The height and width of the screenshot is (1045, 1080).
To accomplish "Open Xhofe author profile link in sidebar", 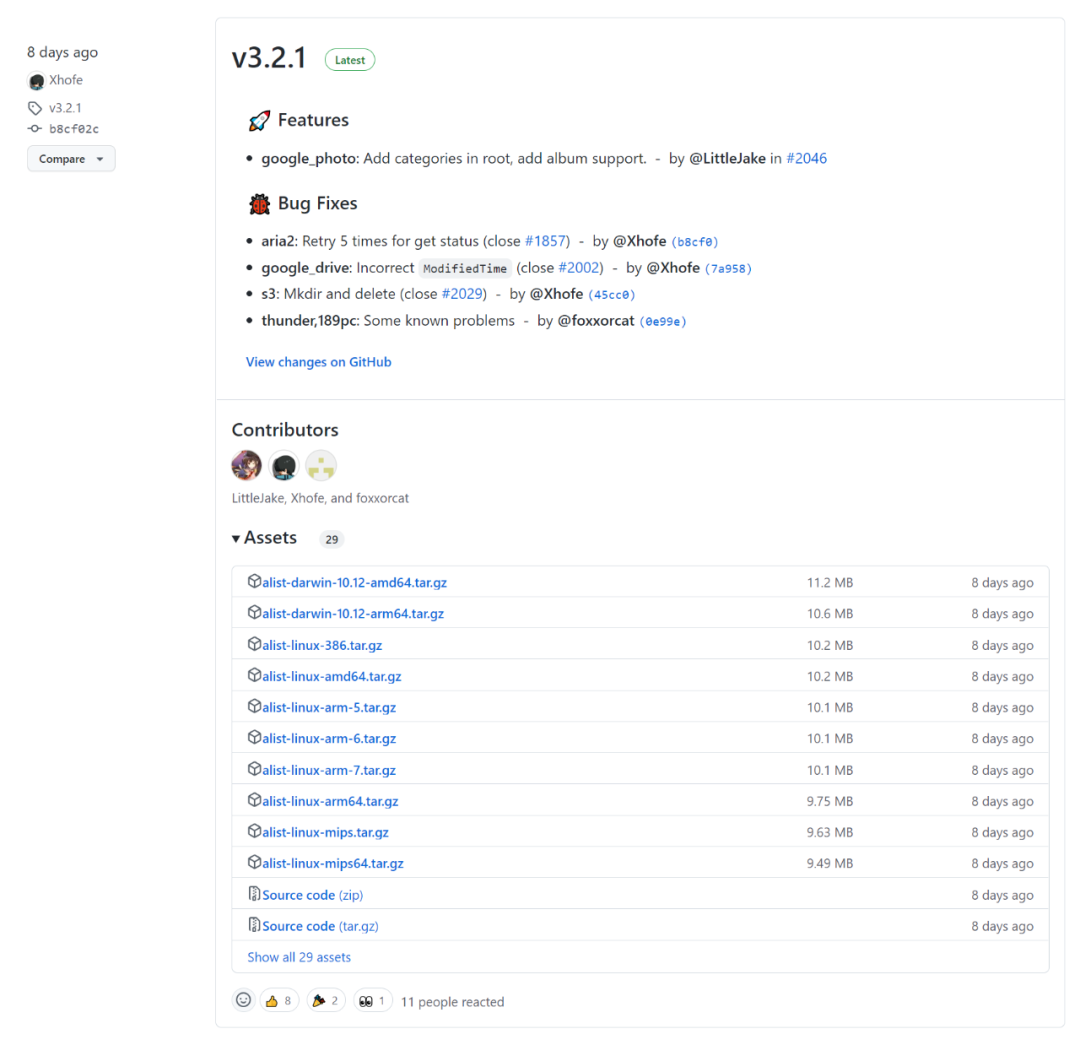I will point(66,80).
